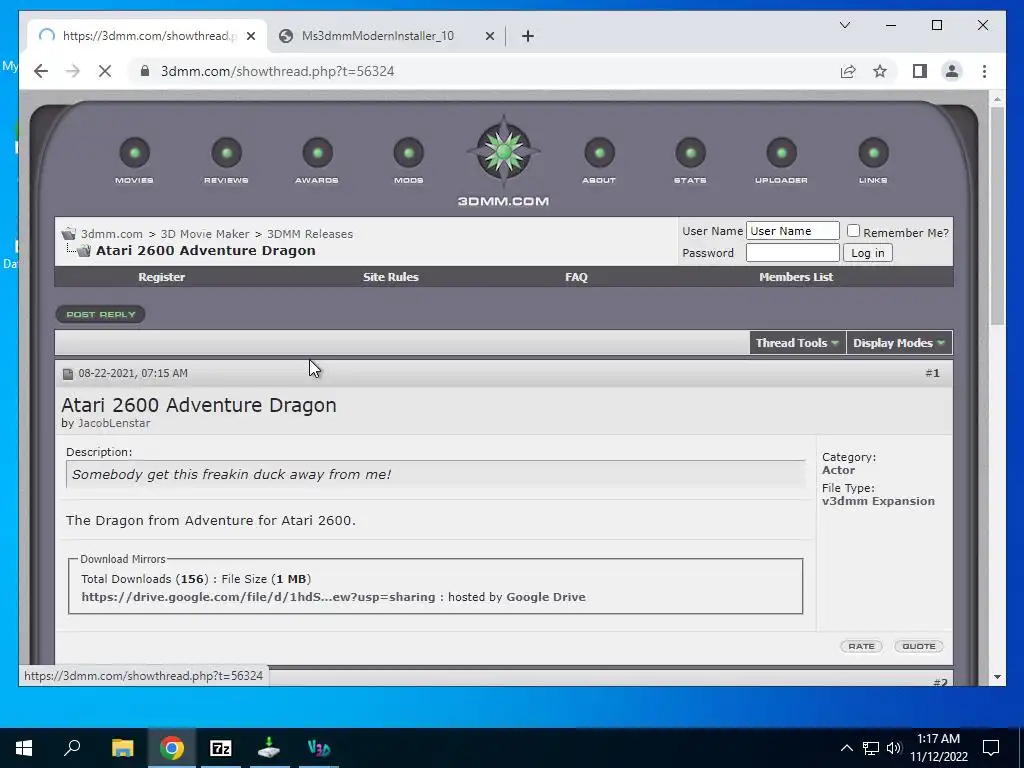Open the volume control in system tray
This screenshot has width=1024, height=768.
tap(894, 748)
